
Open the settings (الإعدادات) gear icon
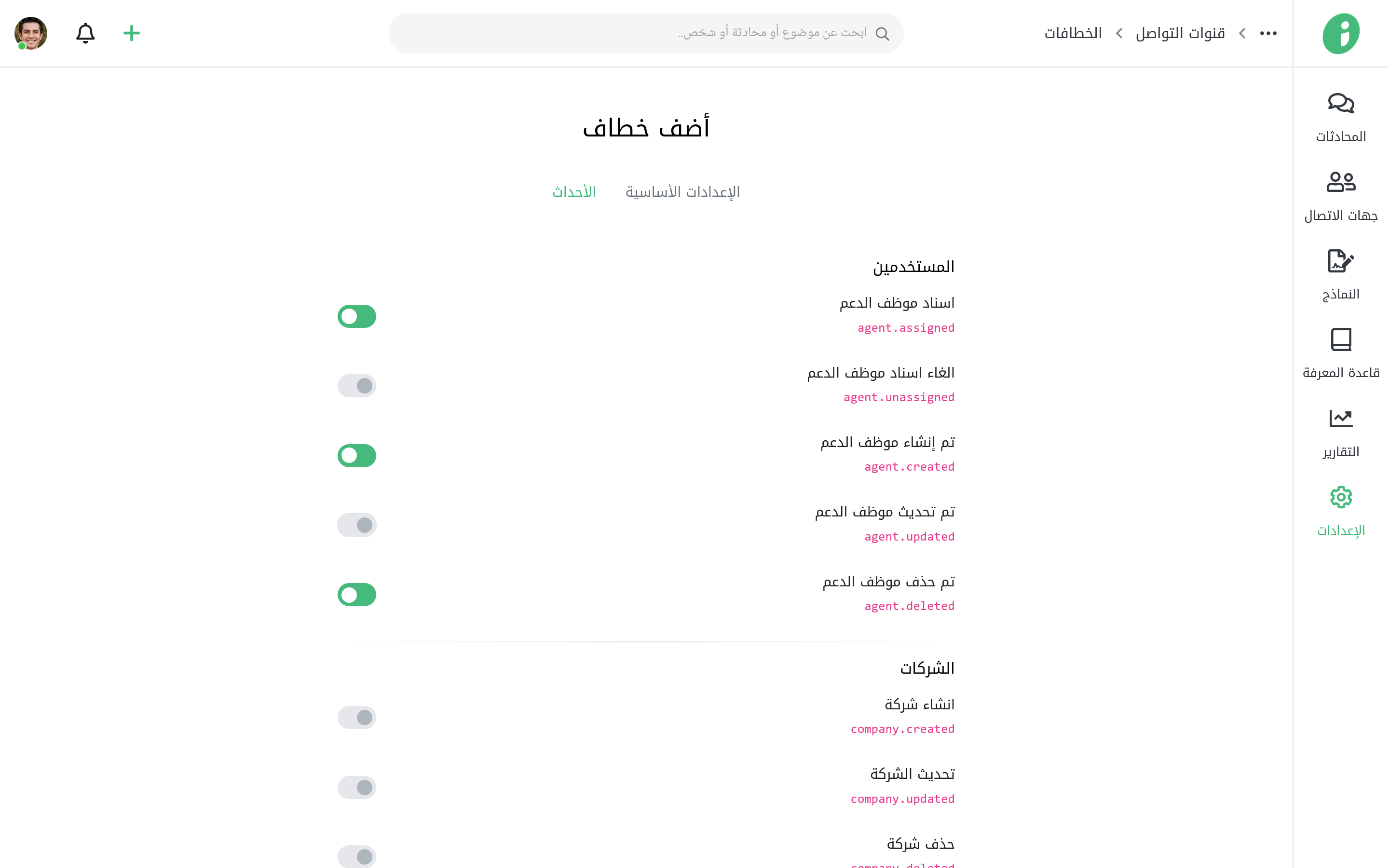click(1340, 497)
